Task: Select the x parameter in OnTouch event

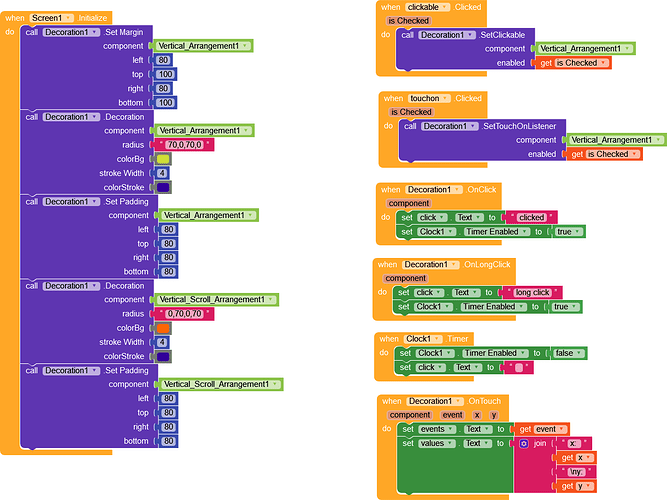Action: (x=477, y=415)
